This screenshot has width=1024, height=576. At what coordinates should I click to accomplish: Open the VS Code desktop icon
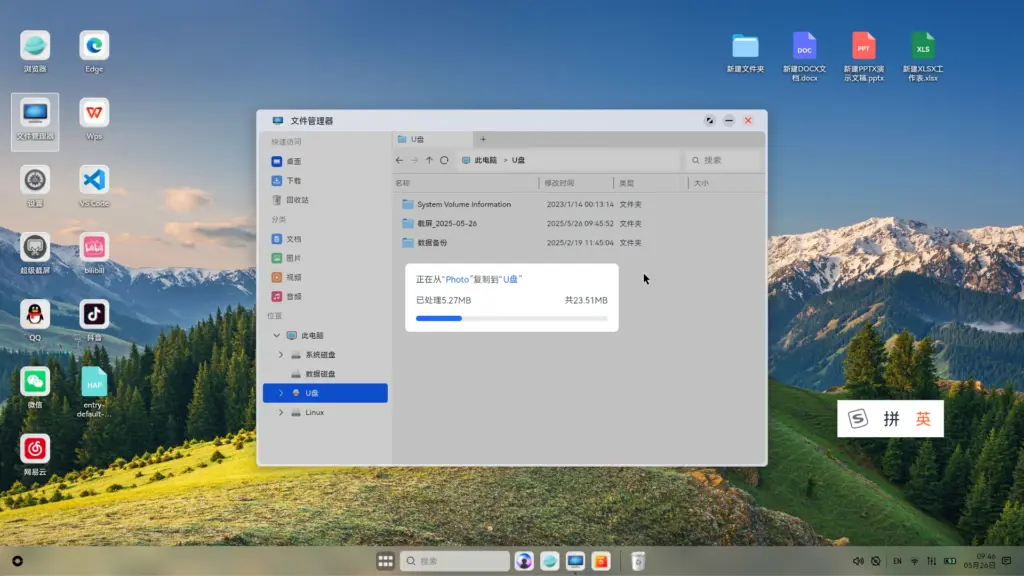(x=94, y=181)
